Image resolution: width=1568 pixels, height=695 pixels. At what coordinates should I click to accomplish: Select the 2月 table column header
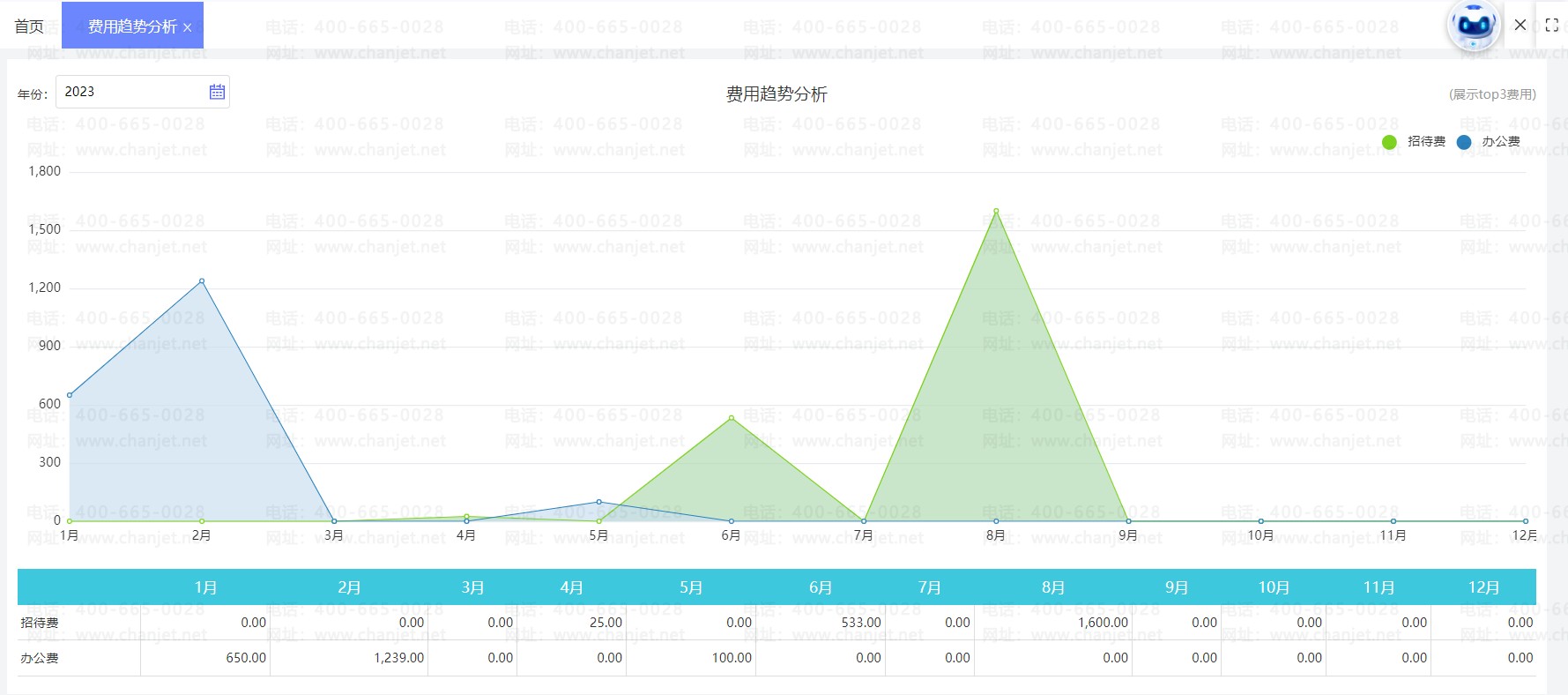(x=349, y=587)
